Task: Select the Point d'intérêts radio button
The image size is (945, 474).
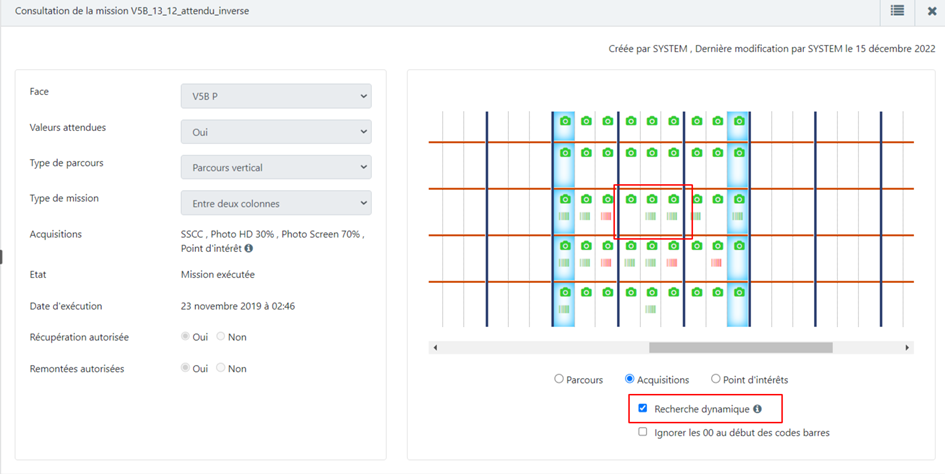Action: pyautogui.click(x=715, y=379)
